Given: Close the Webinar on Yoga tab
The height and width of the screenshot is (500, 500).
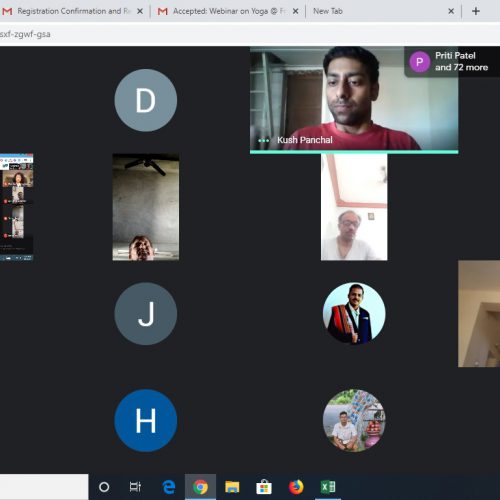Looking at the screenshot, I should tap(295, 11).
